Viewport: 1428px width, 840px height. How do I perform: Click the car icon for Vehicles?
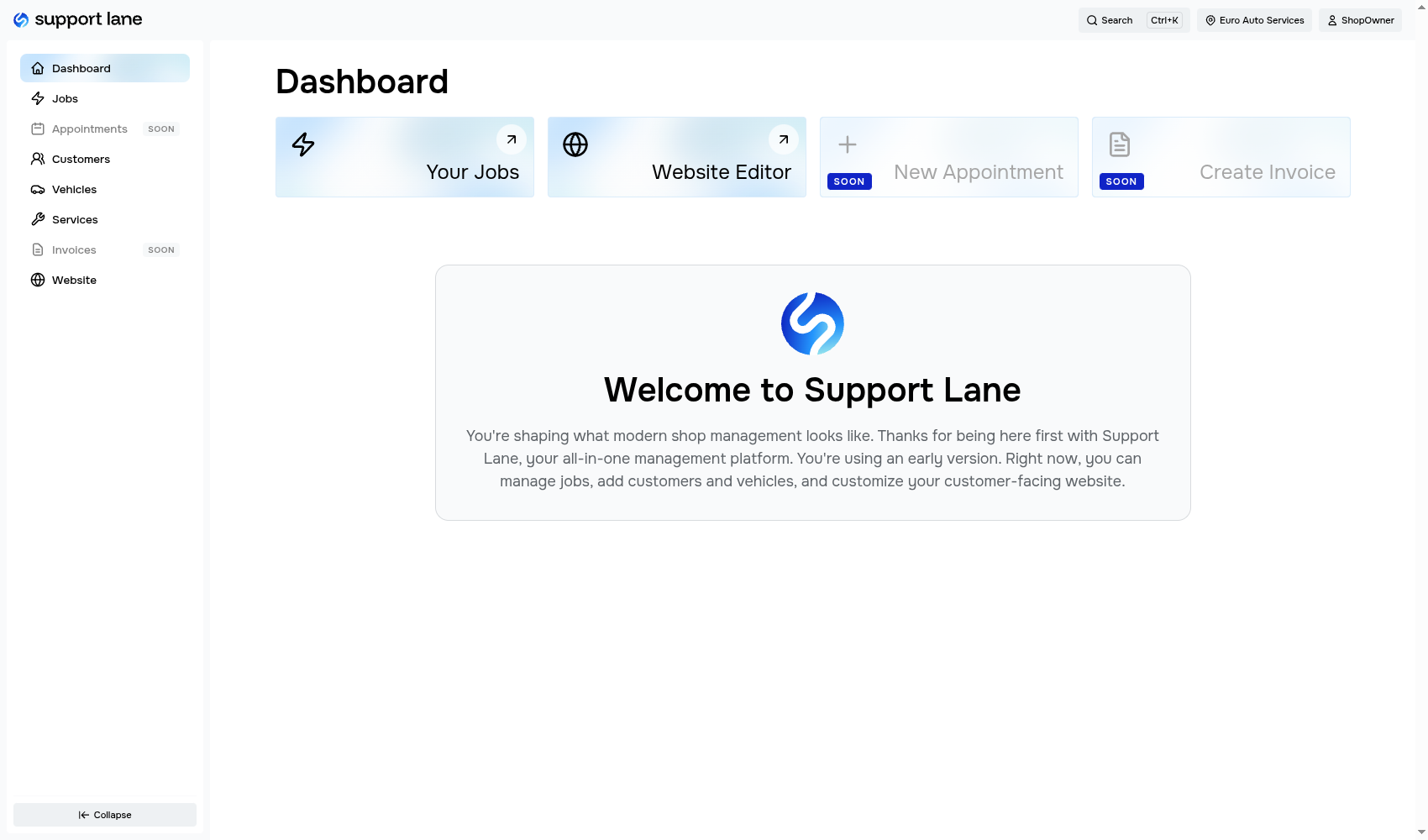38,189
